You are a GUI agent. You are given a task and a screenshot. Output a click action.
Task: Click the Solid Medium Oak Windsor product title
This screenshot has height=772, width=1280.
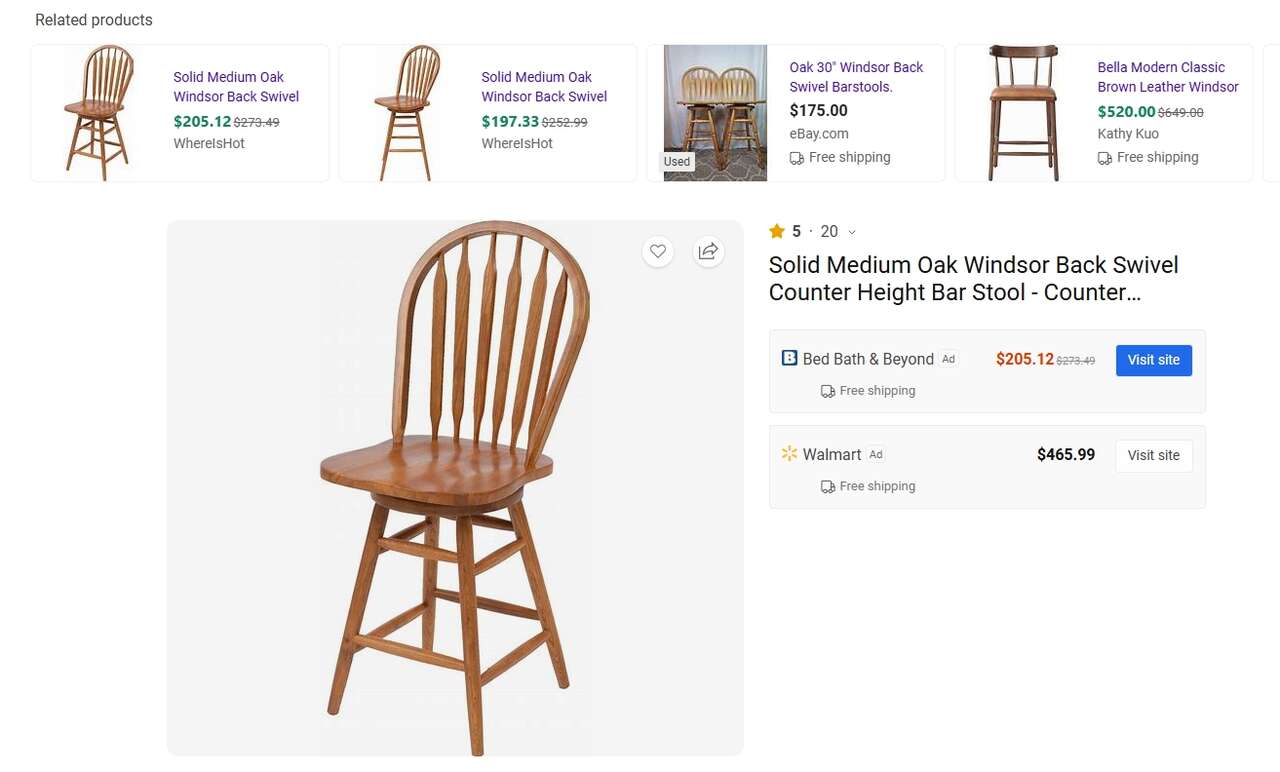tap(973, 278)
